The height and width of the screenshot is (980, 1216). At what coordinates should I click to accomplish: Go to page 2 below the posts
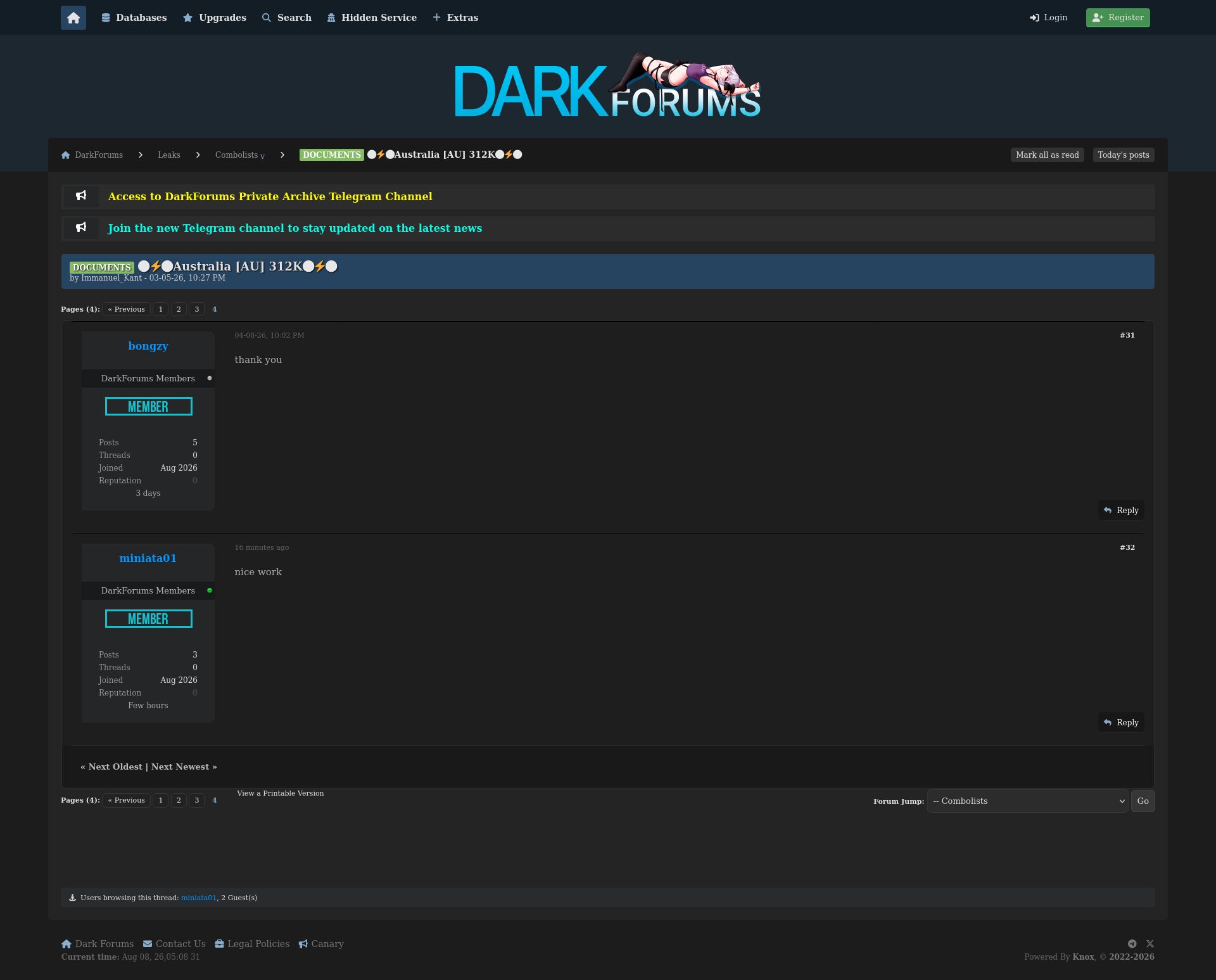179,800
